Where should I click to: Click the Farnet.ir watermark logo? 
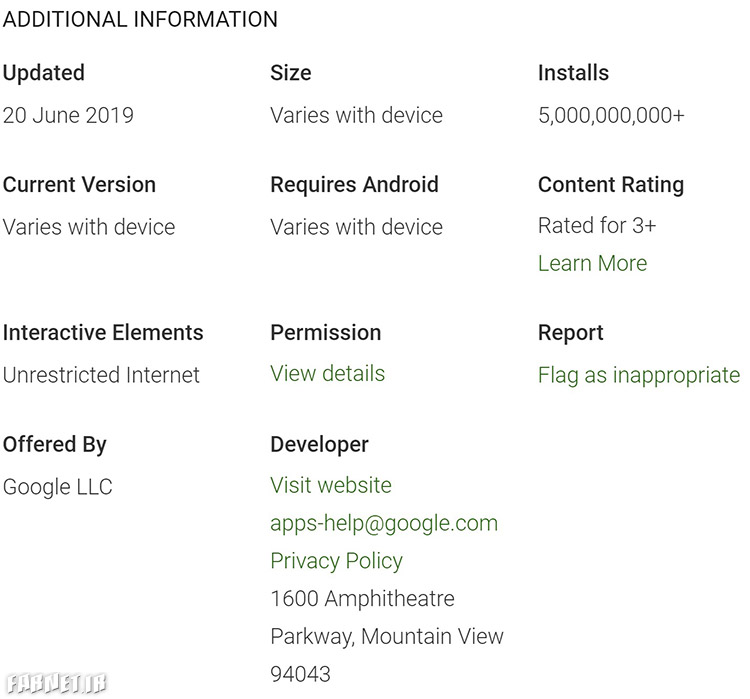tap(56, 684)
